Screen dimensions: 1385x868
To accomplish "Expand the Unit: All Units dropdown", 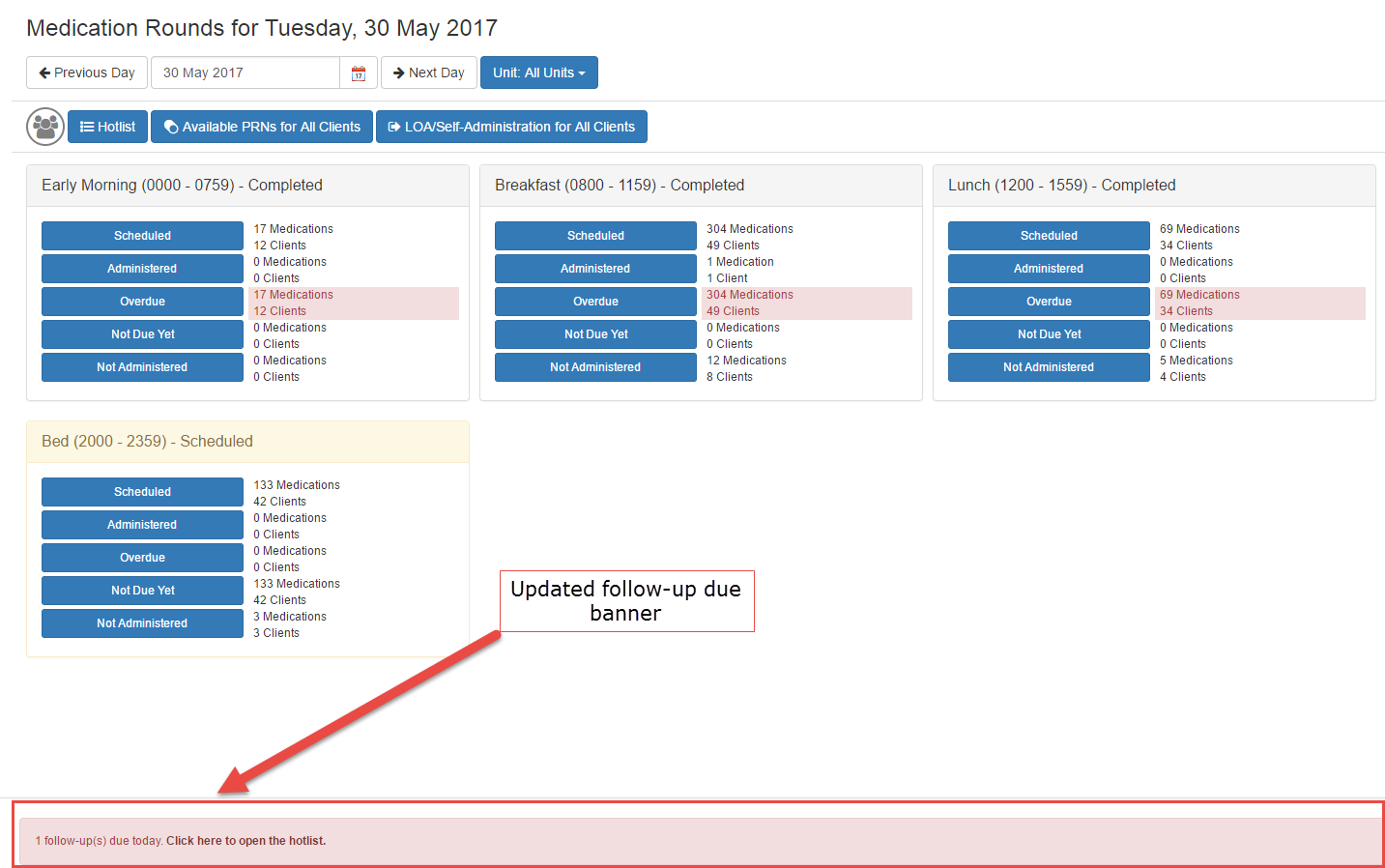I will click(x=538, y=72).
